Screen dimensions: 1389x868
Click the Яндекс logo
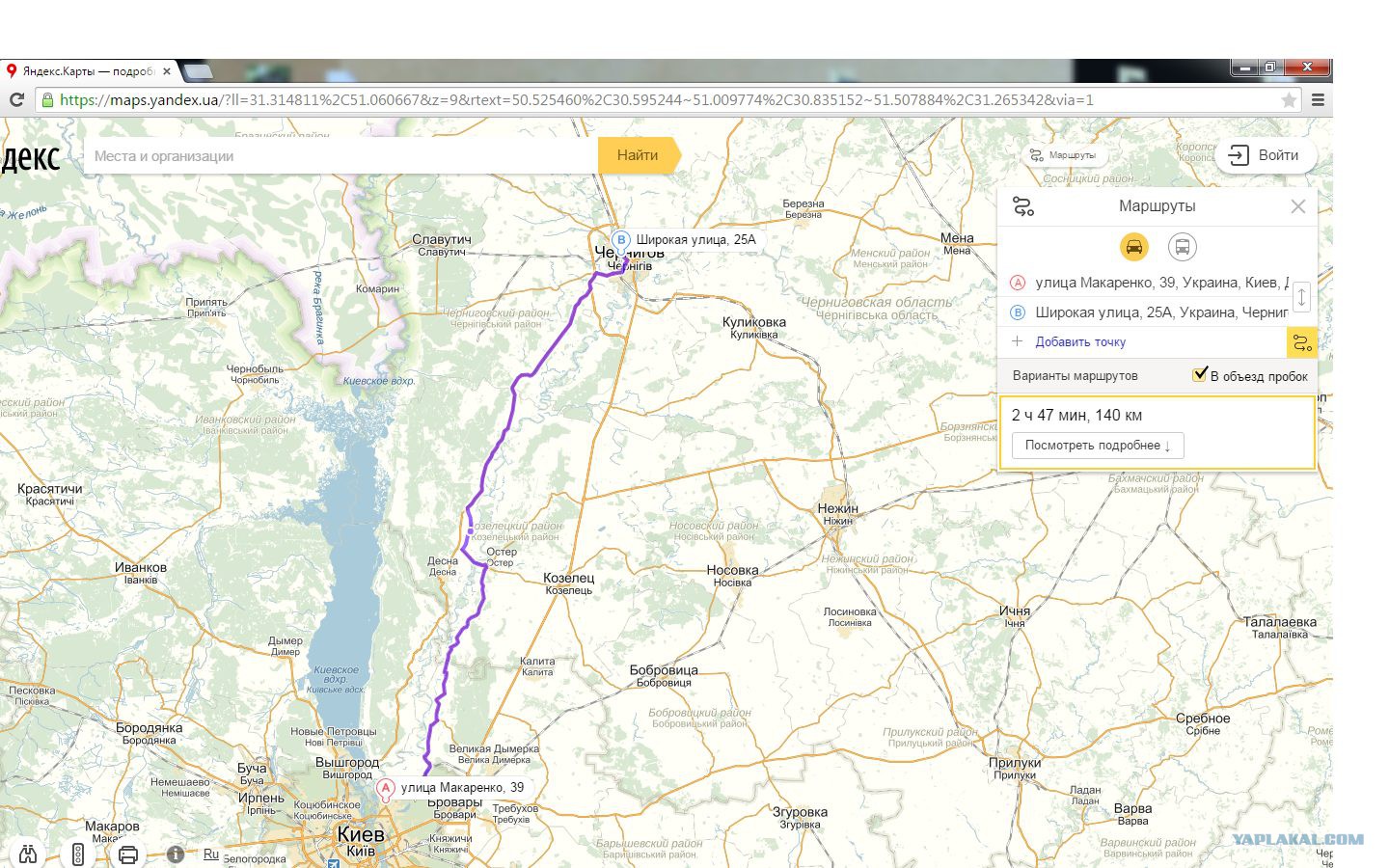[x=30, y=157]
